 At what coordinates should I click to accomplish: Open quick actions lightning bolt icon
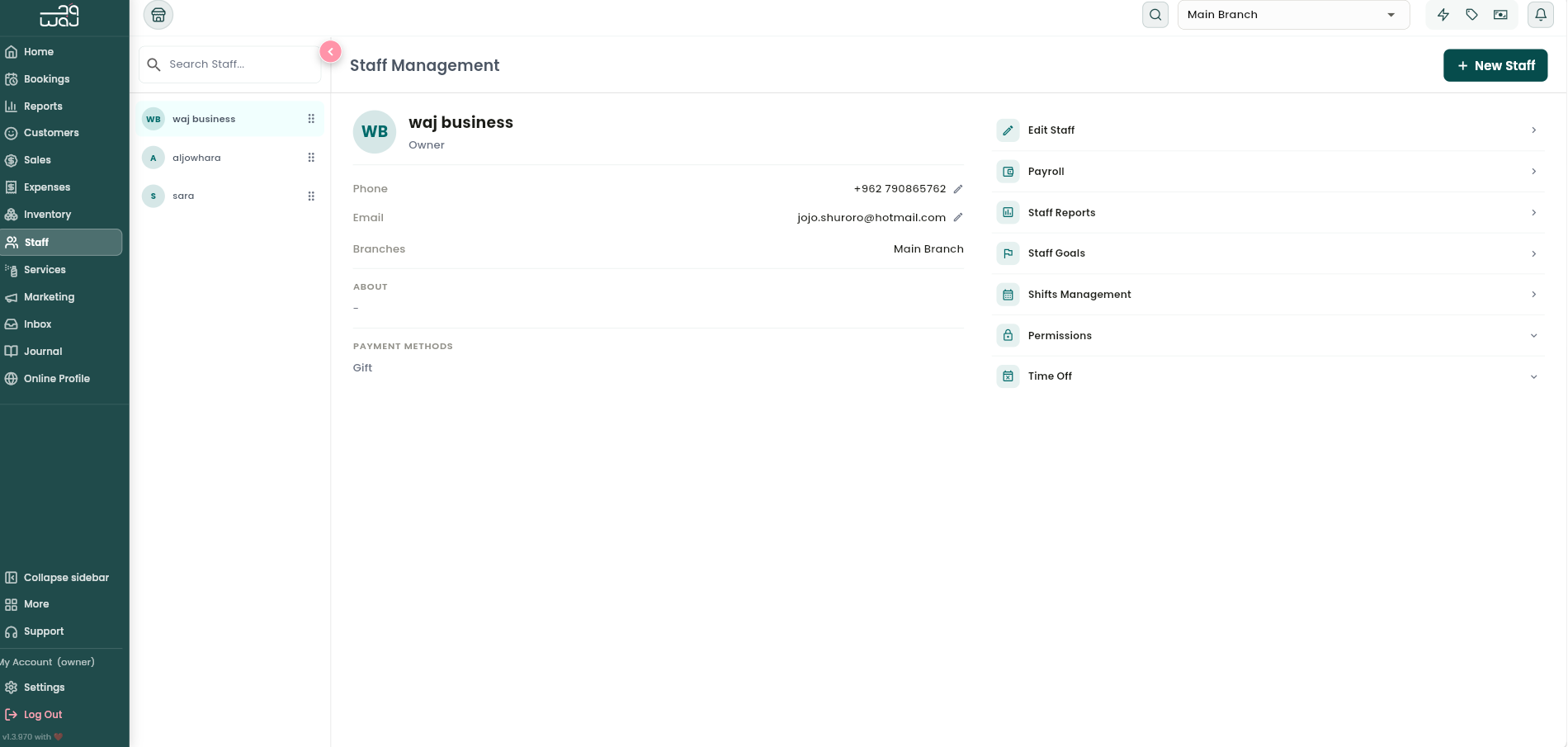tap(1443, 15)
